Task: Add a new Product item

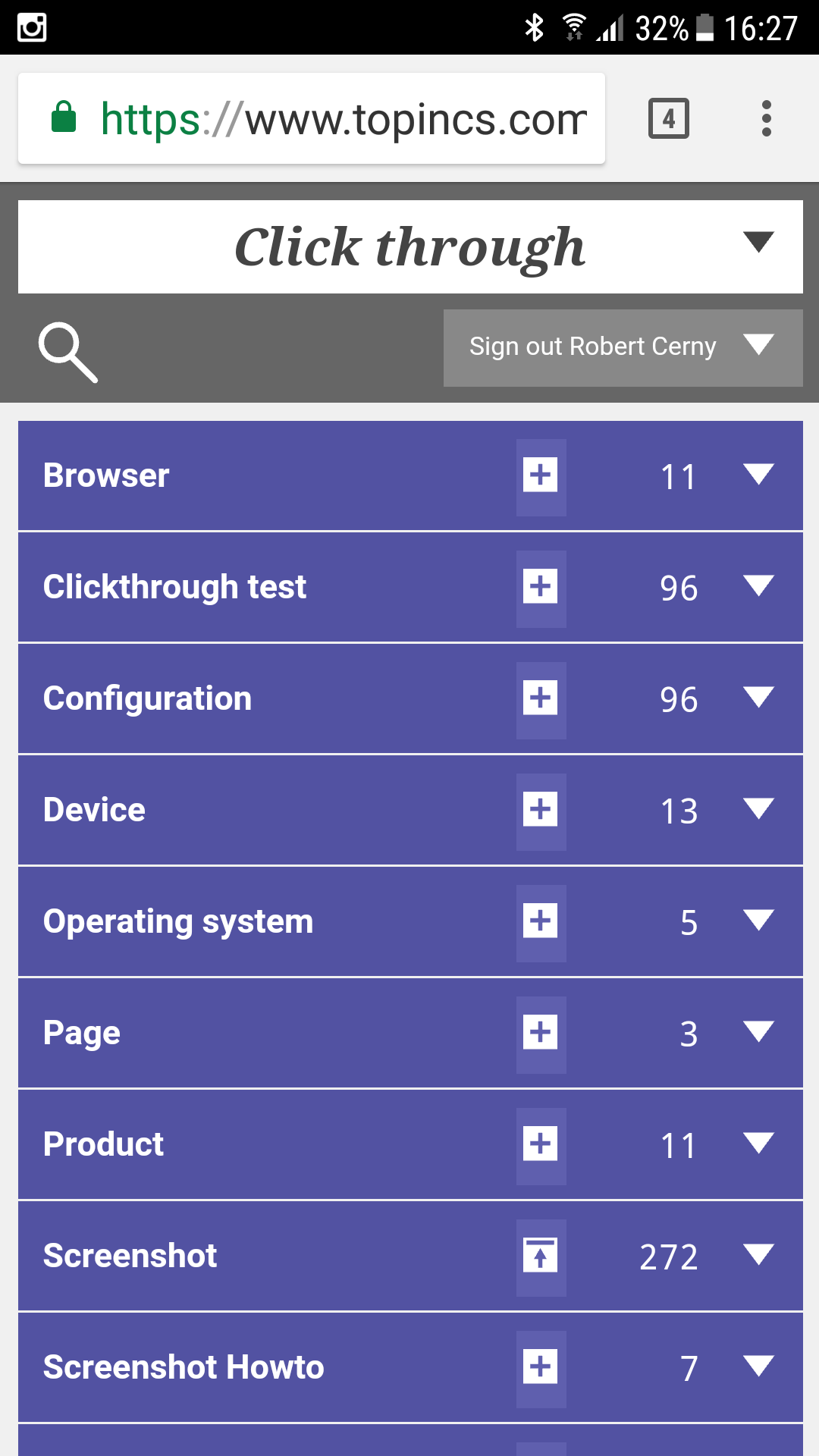Action: pos(541,1145)
